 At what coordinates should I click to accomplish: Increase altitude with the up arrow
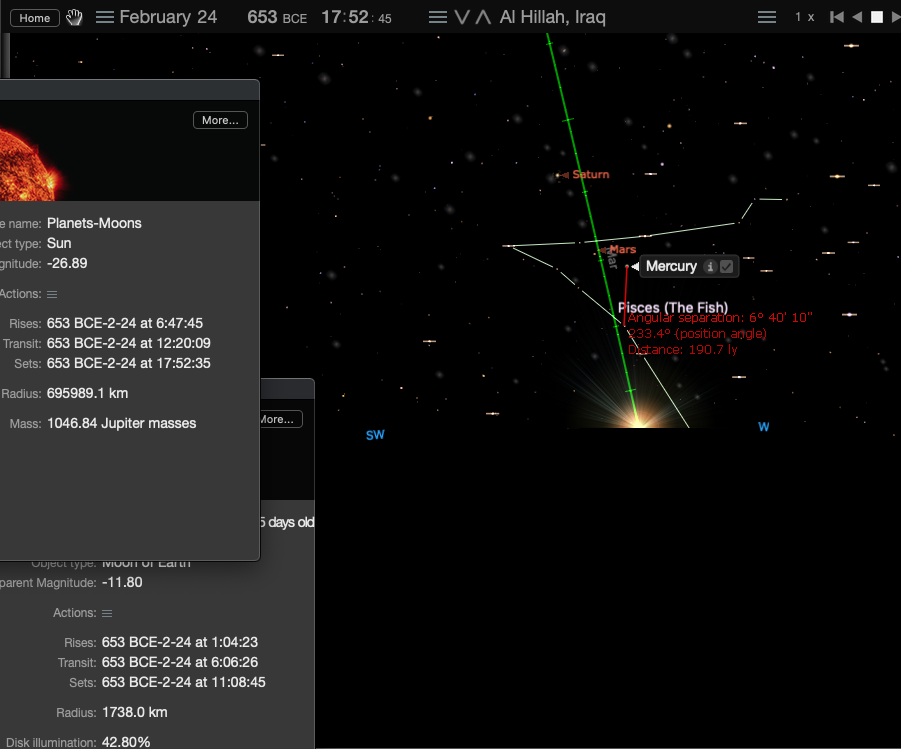pos(483,17)
